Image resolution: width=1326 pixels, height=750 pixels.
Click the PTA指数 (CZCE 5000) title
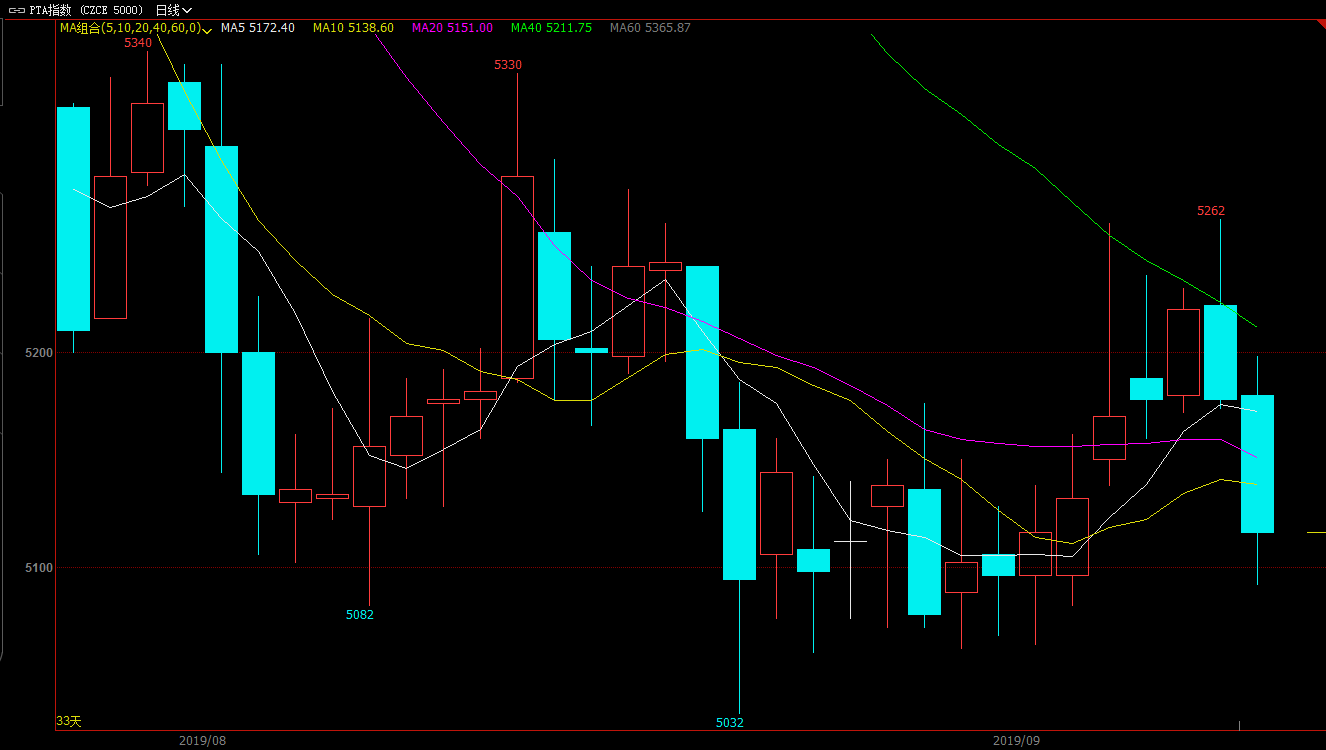click(x=86, y=10)
